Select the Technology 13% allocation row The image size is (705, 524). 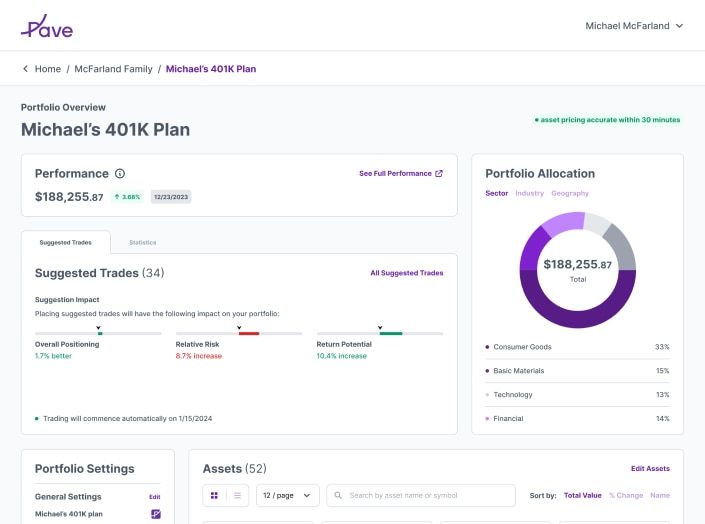click(x=577, y=394)
